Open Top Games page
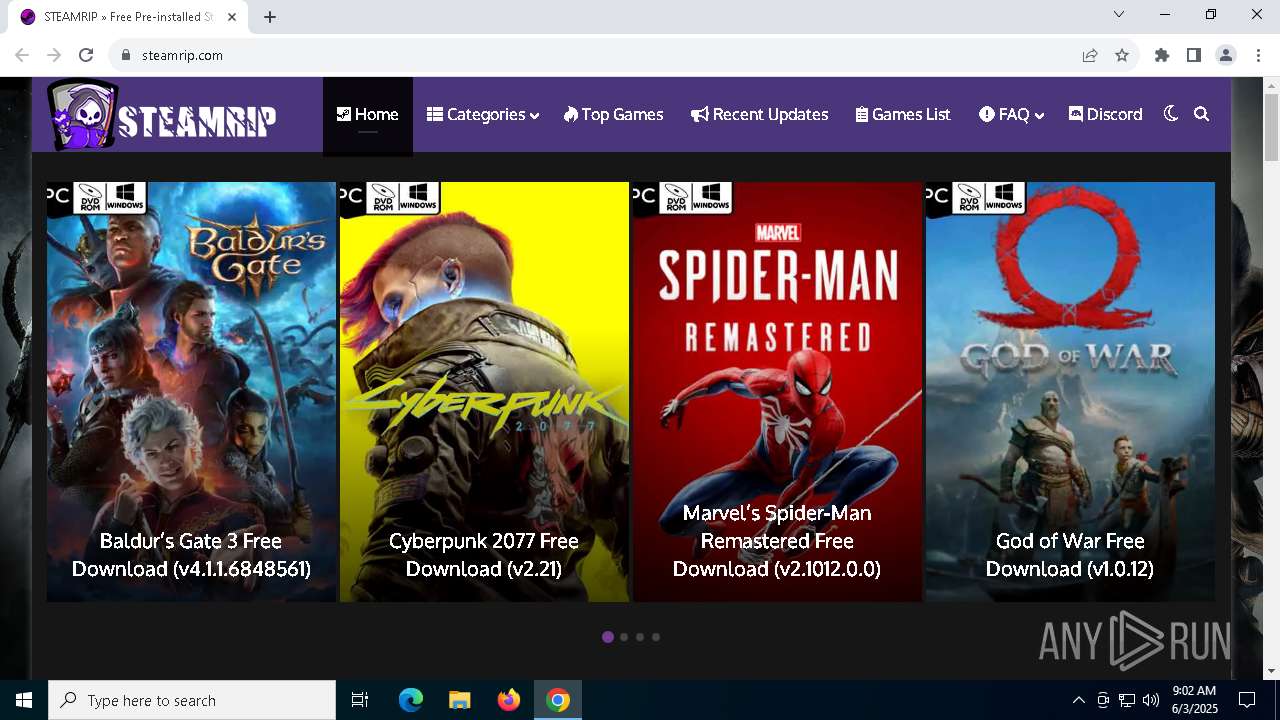 point(613,115)
